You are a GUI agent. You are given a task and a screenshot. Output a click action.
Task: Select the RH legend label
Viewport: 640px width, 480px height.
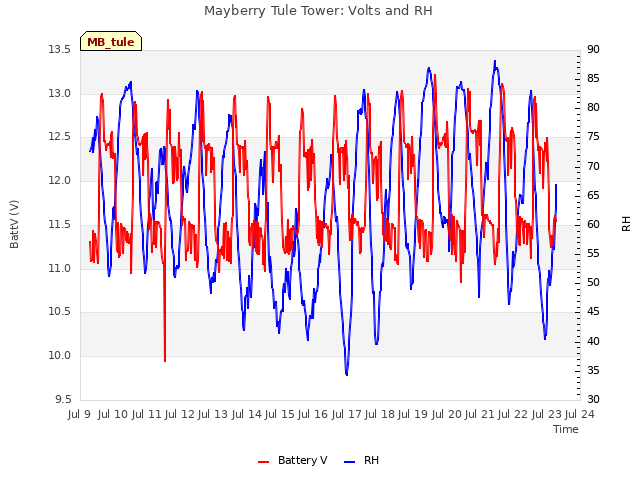371,460
